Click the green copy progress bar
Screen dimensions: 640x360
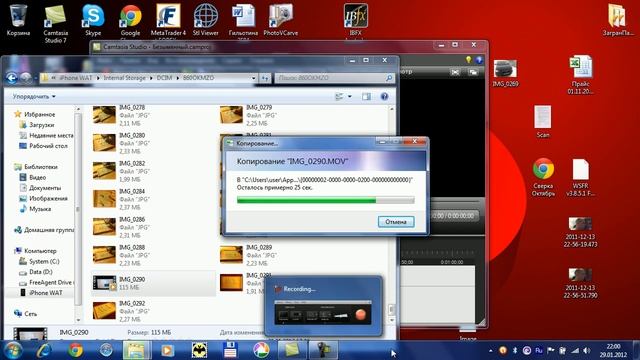coord(325,200)
